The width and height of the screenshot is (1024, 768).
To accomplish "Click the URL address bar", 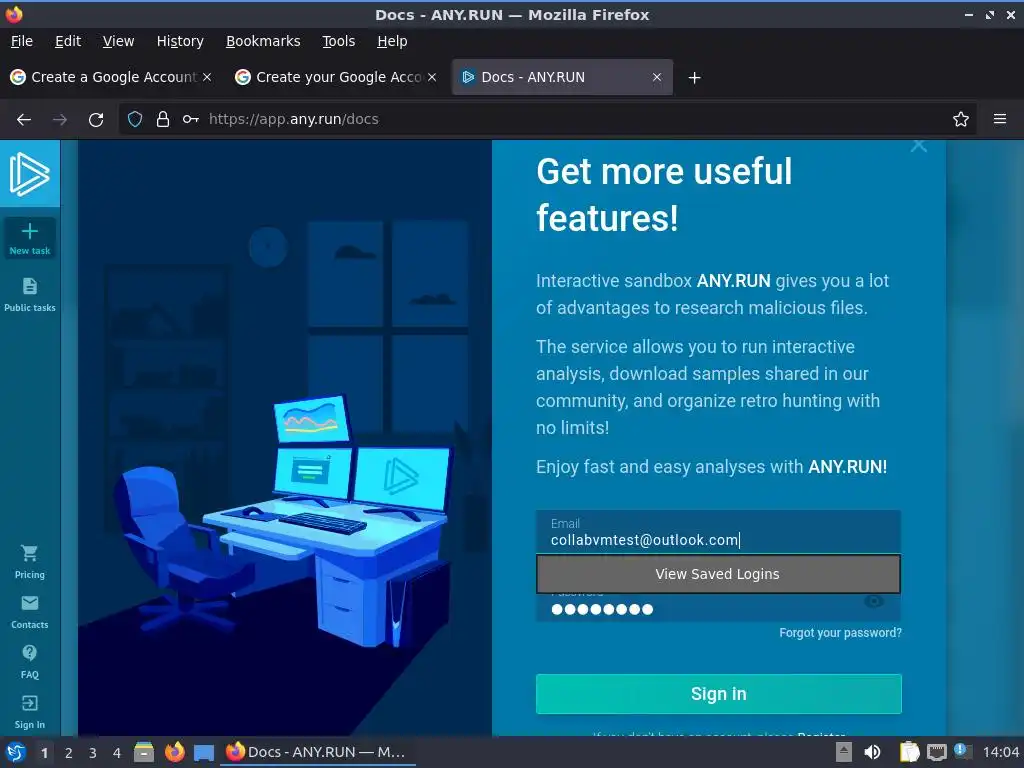I will [549, 119].
